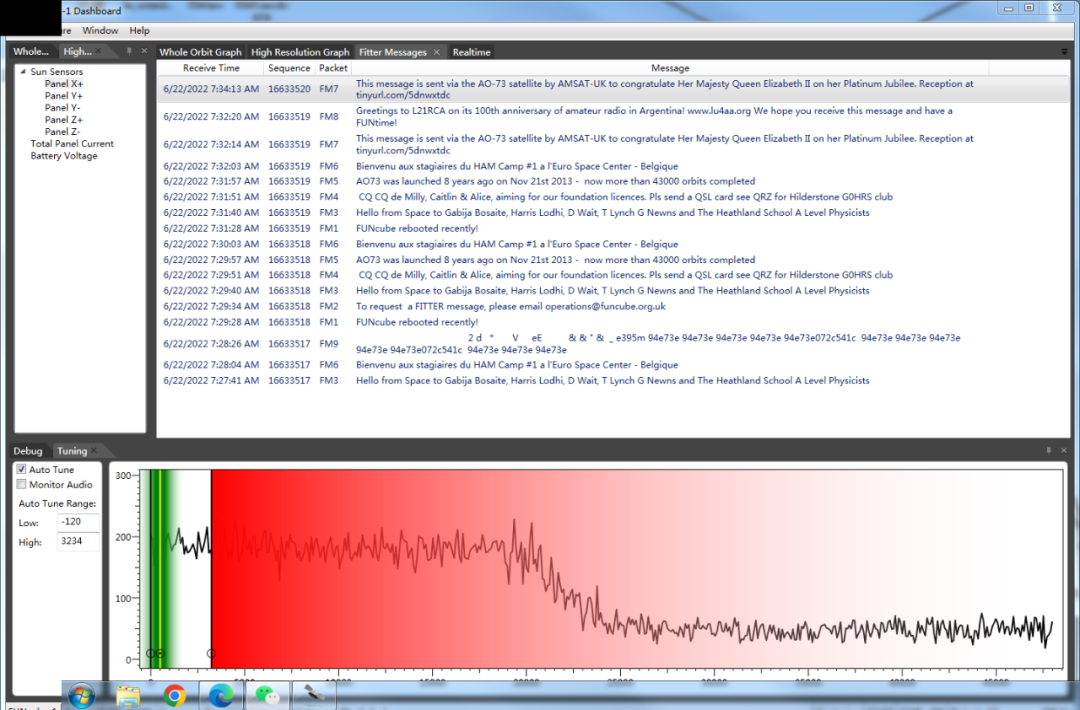
Task: Click the Low auto tune range field
Action: [78, 522]
